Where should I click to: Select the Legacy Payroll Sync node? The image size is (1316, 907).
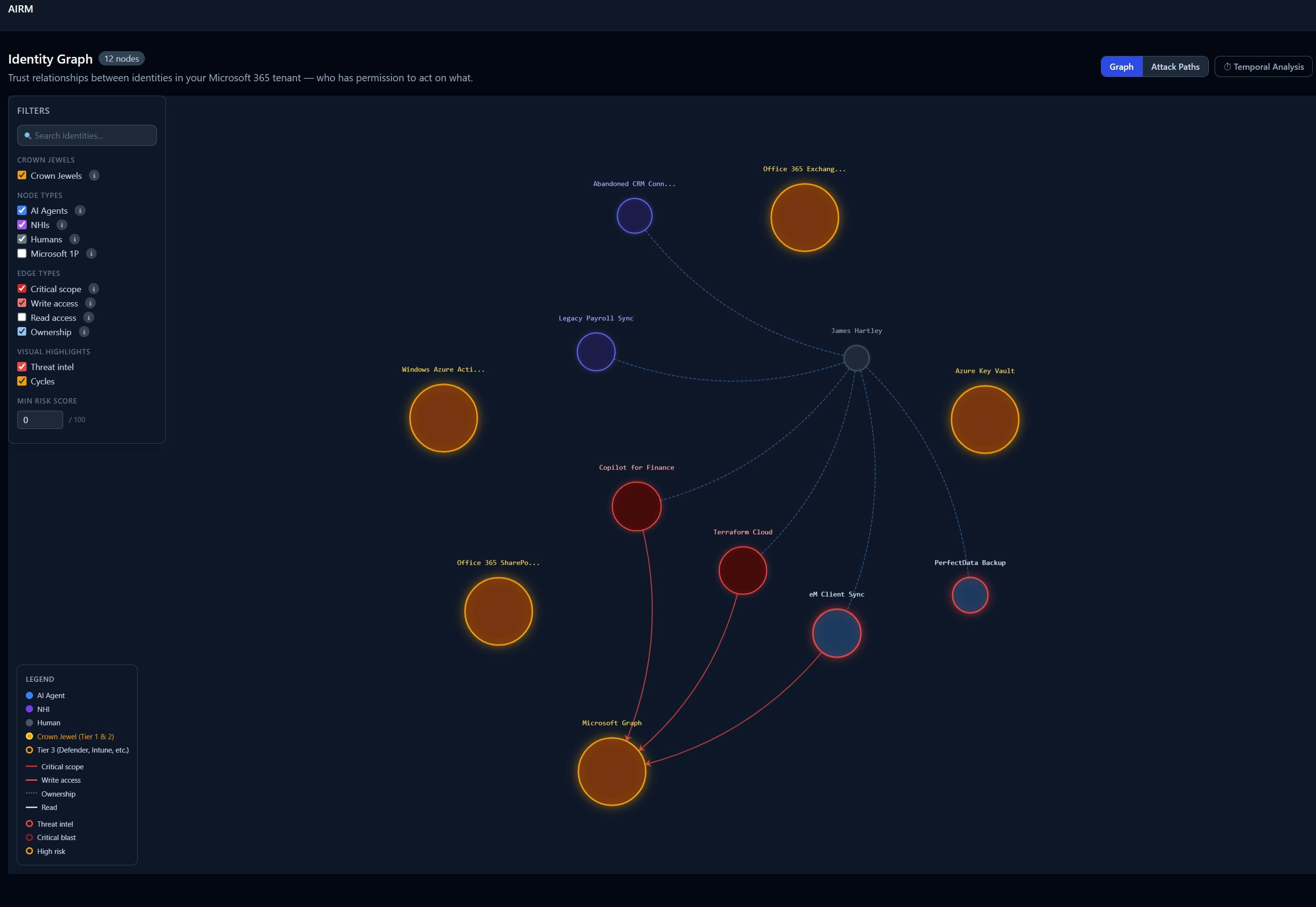(595, 352)
